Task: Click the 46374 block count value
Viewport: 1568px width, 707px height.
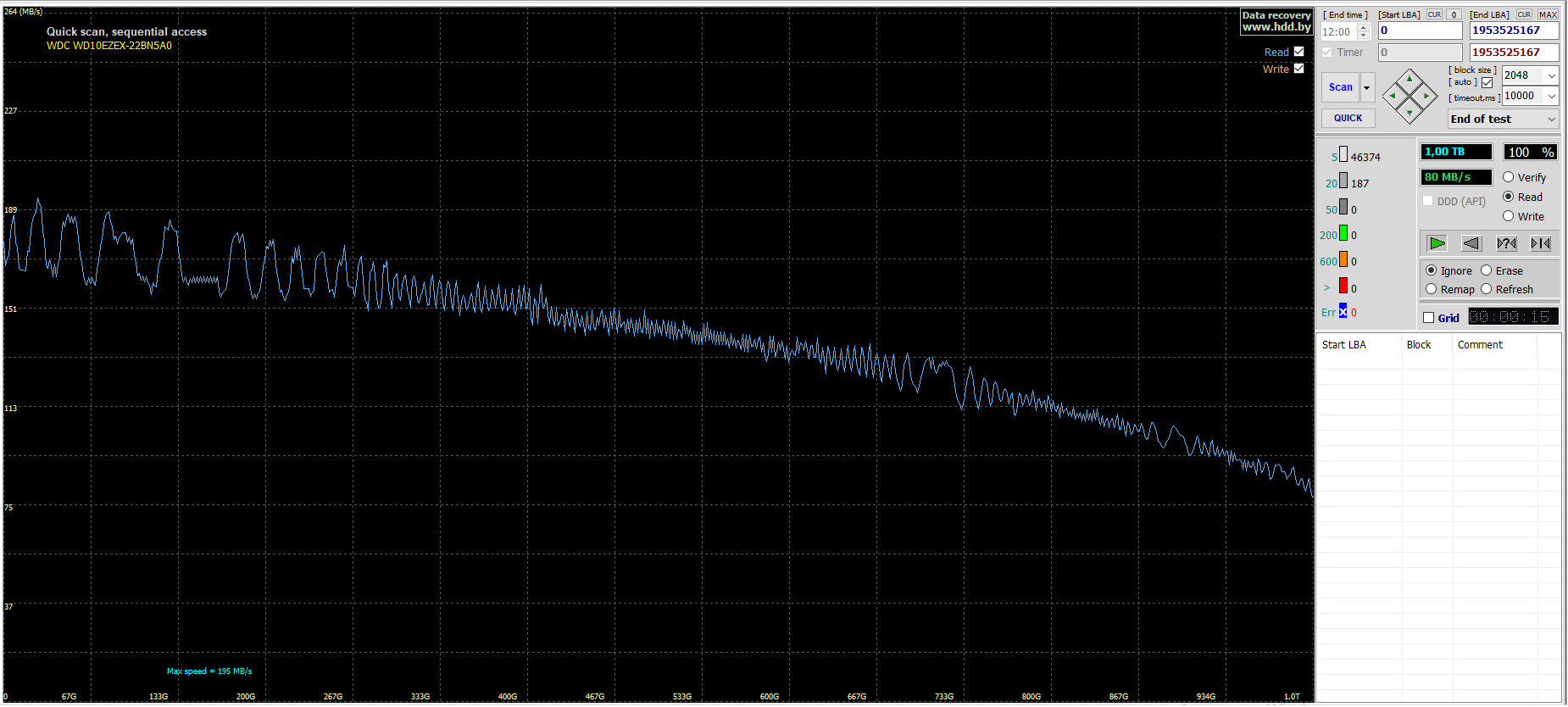Action: coord(1365,158)
